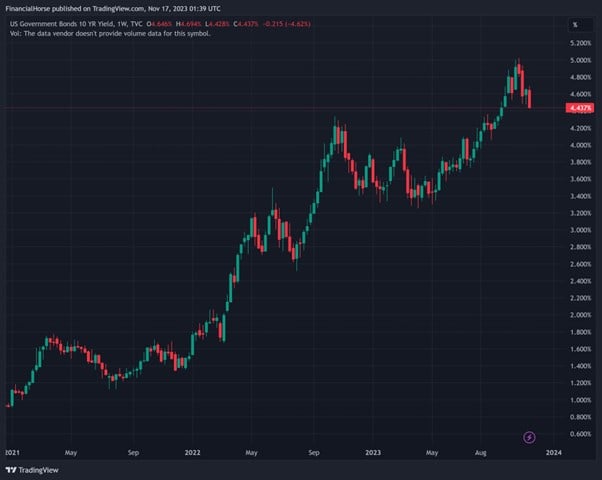Select the 1.600% price axis label
Image resolution: width=602 pixels, height=480 pixels.
point(580,349)
